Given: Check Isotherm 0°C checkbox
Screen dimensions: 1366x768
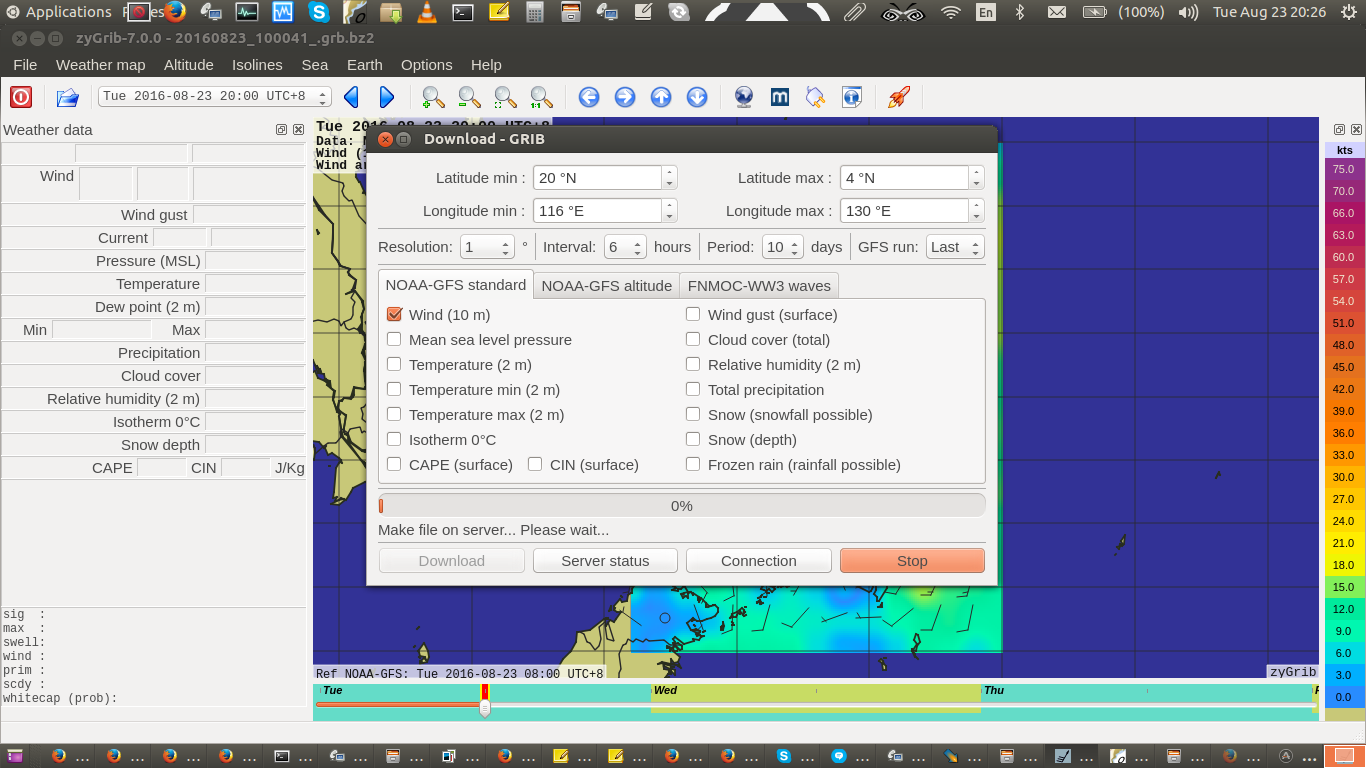Looking at the screenshot, I should [x=394, y=439].
